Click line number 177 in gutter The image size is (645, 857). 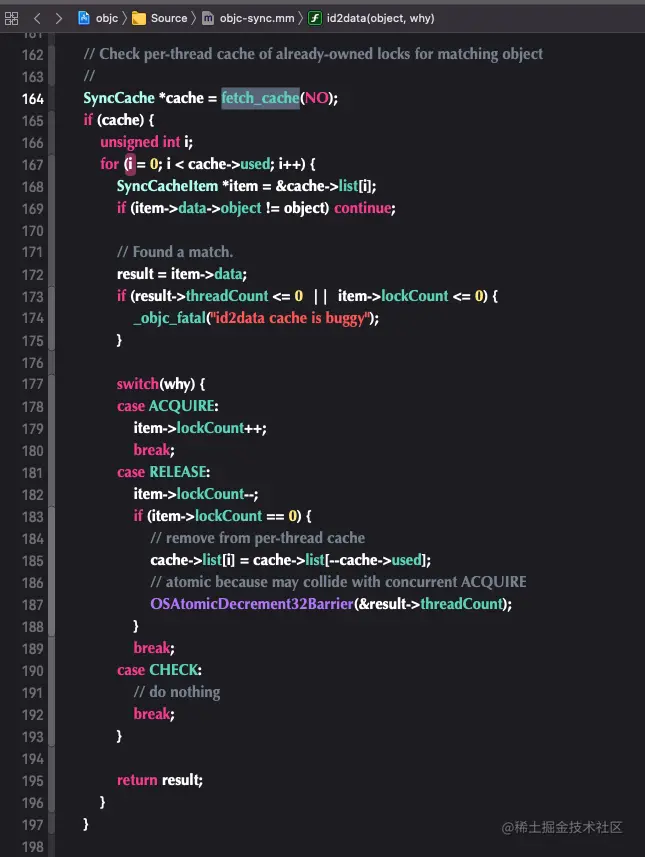[32, 384]
